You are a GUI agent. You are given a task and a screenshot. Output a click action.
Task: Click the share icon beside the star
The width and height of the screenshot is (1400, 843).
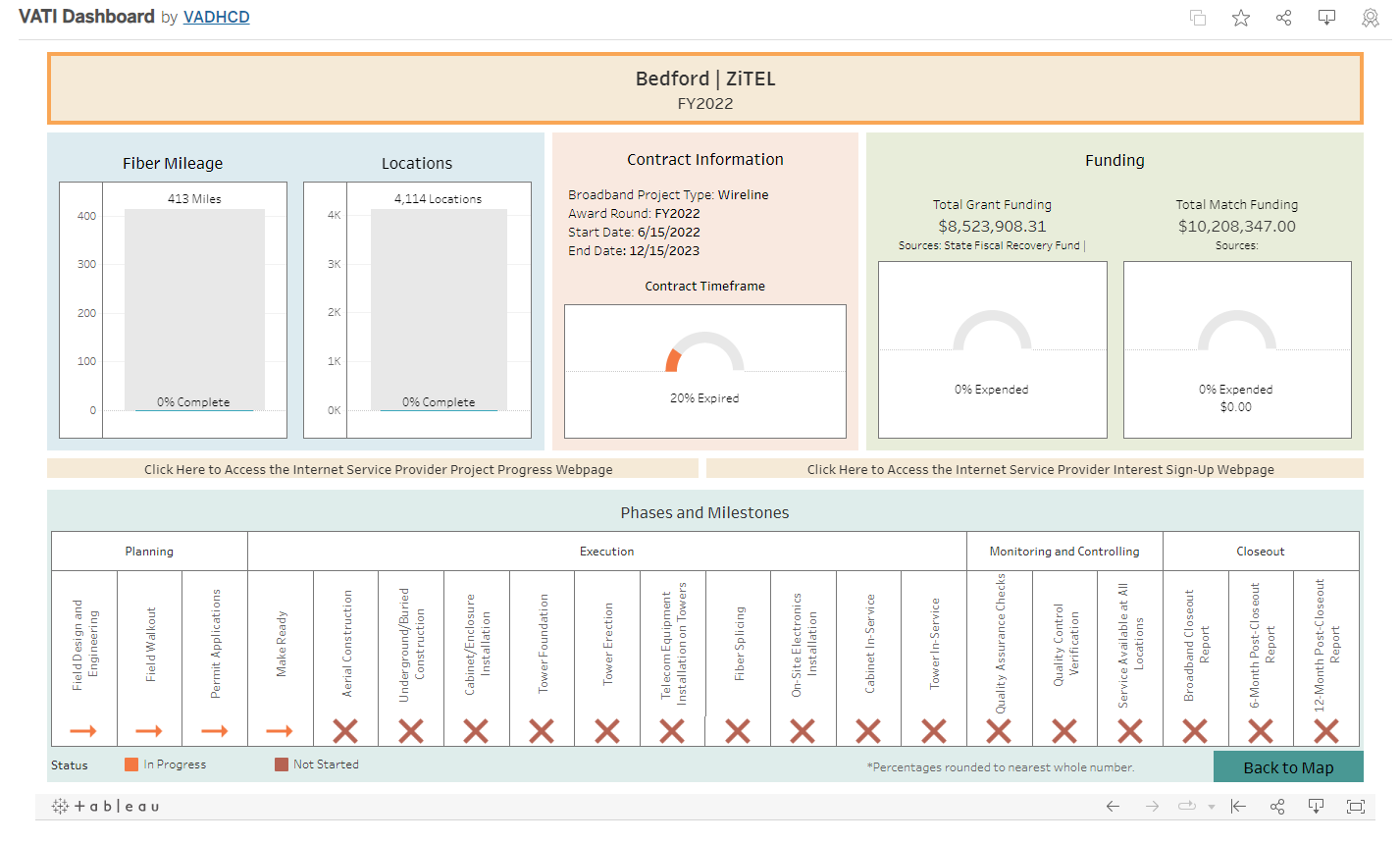(1283, 18)
